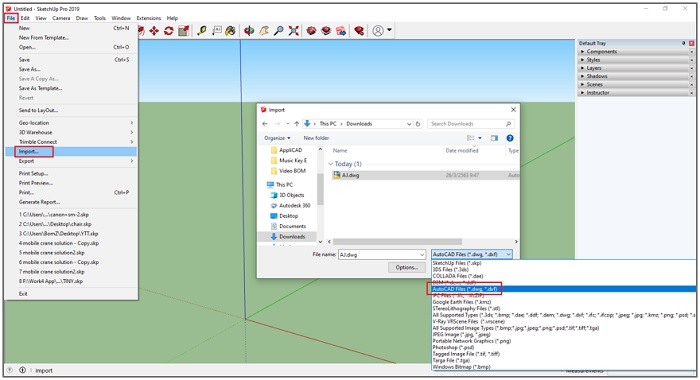This screenshot has height=380, width=700.
Task: Select the Pan hand tool
Action: coord(264,31)
